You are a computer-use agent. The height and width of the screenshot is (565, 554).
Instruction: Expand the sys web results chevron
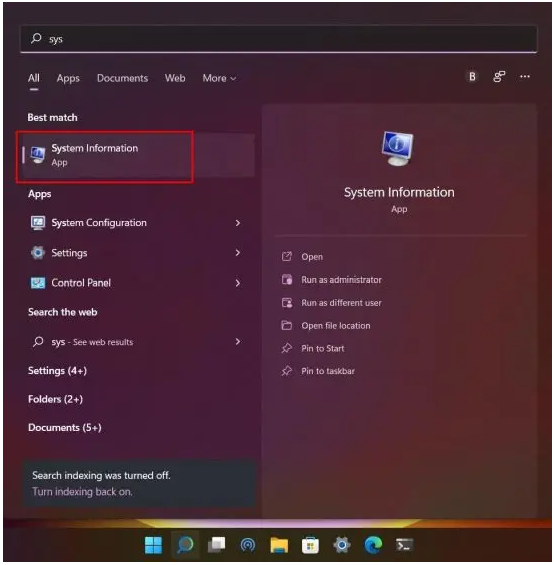238,342
